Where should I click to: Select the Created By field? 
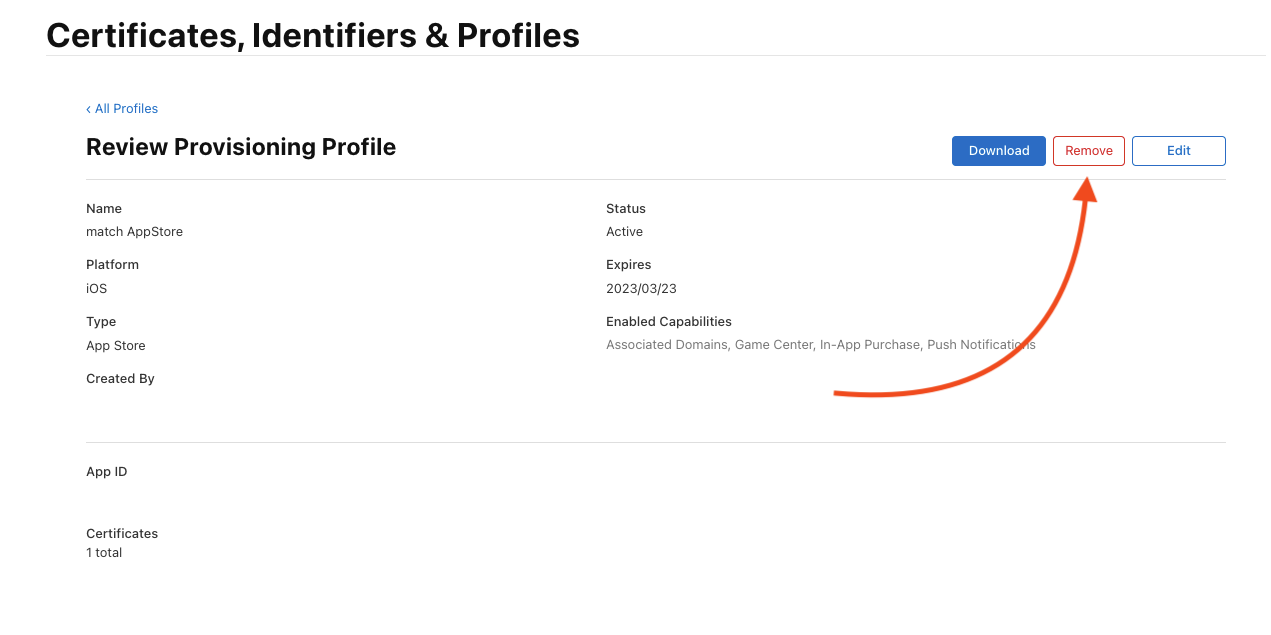120,378
